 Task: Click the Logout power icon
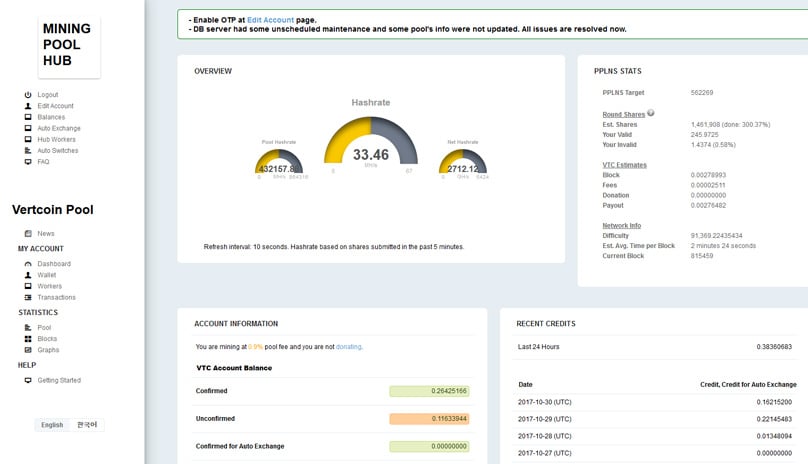coord(28,95)
